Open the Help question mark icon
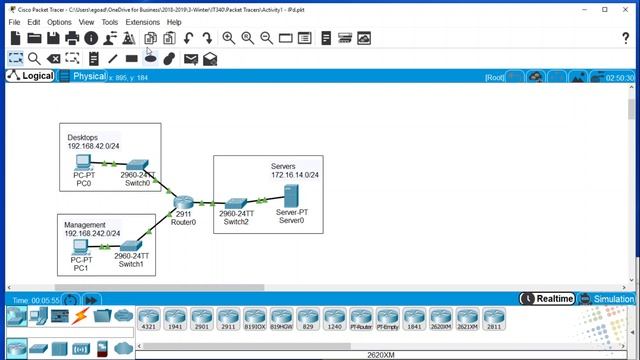Screen dimensions: 640x360 (625, 38)
